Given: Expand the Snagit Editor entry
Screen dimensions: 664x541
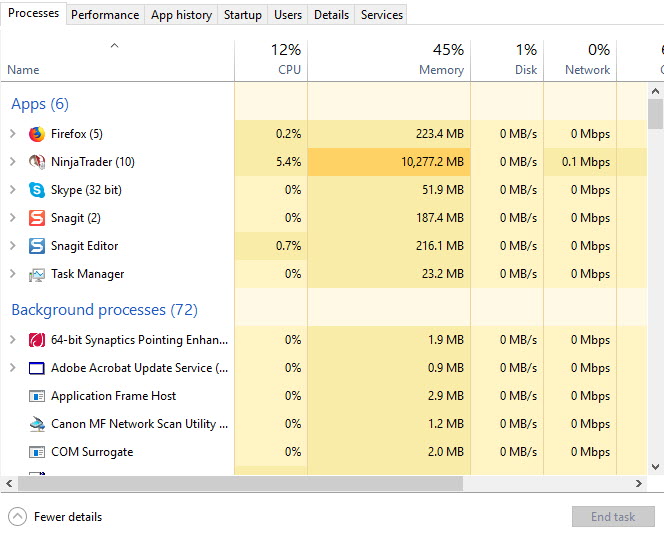Looking at the screenshot, I should 12,246.
